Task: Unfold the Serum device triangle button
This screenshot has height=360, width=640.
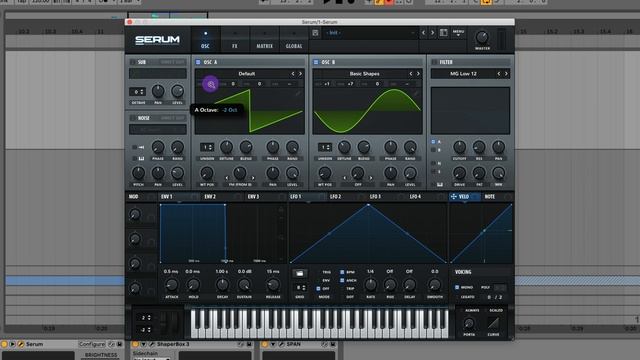Action: [13, 344]
